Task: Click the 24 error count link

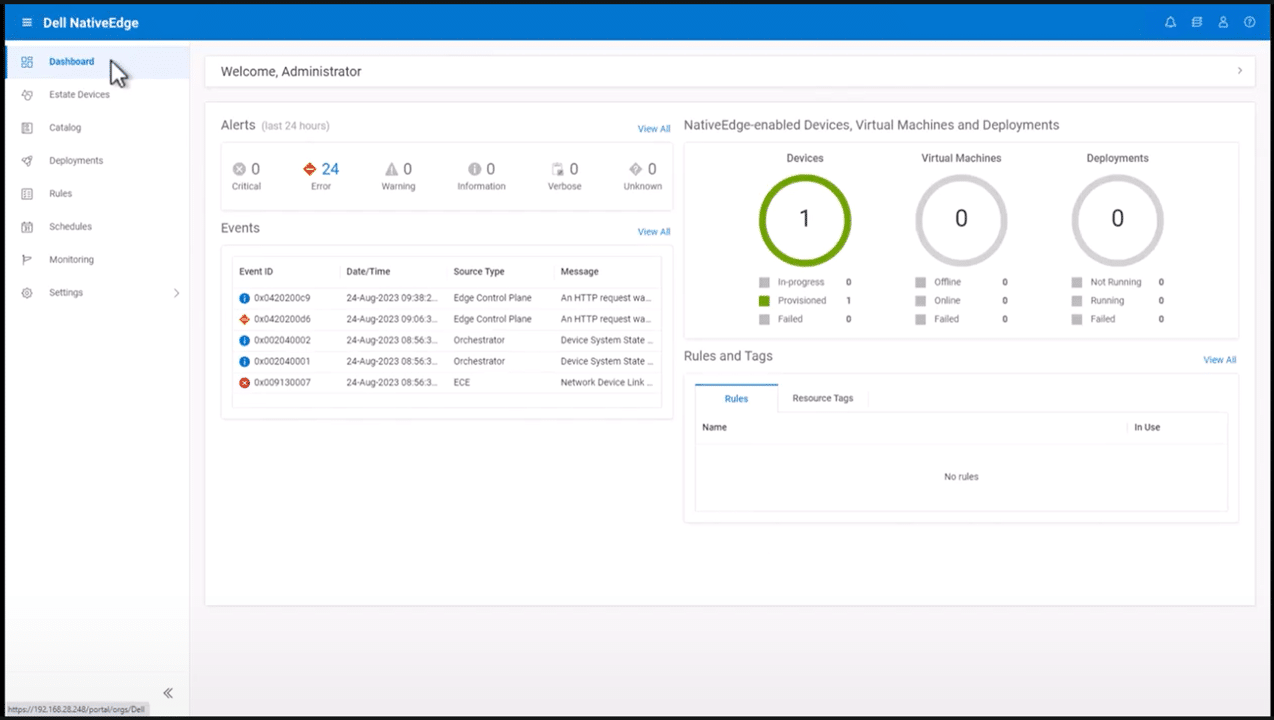Action: click(330, 169)
